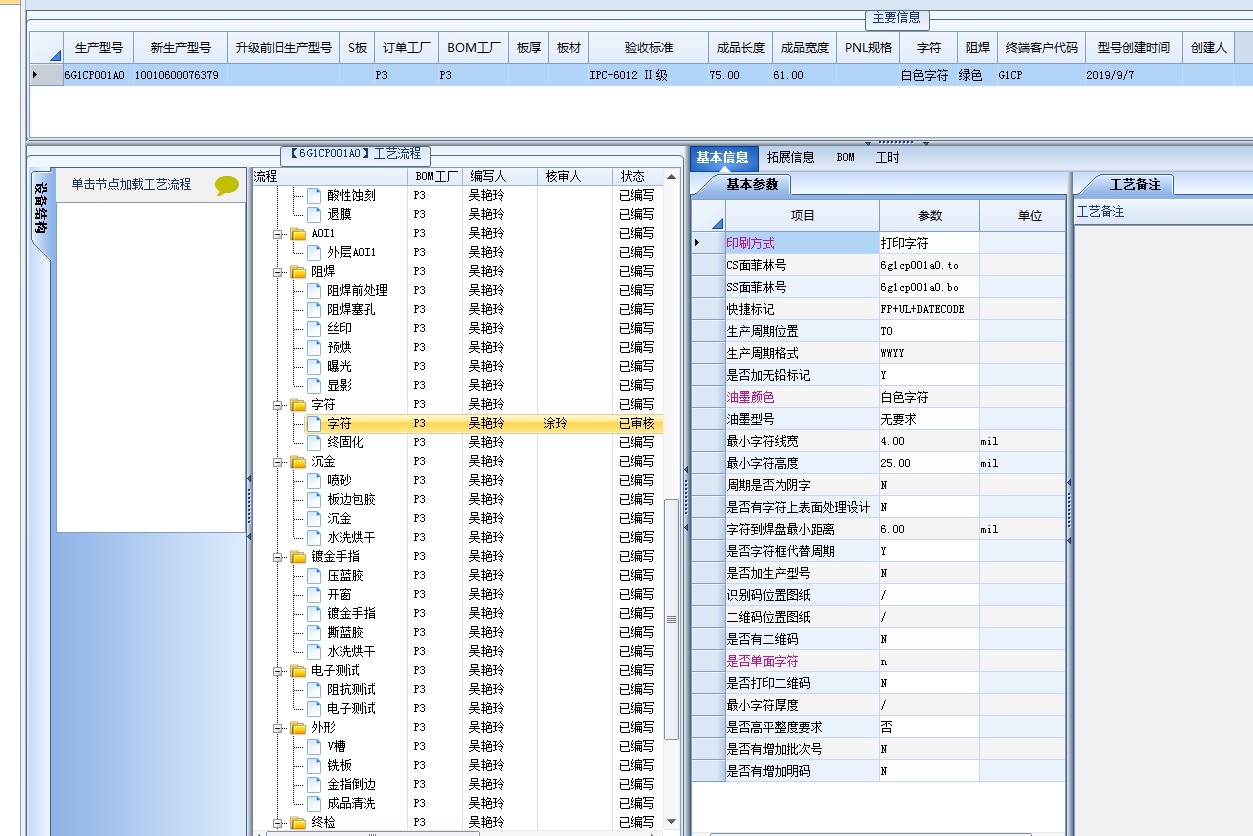The image size is (1253, 836).
Task: Click the 编写人 header in process tree
Action: [x=501, y=176]
